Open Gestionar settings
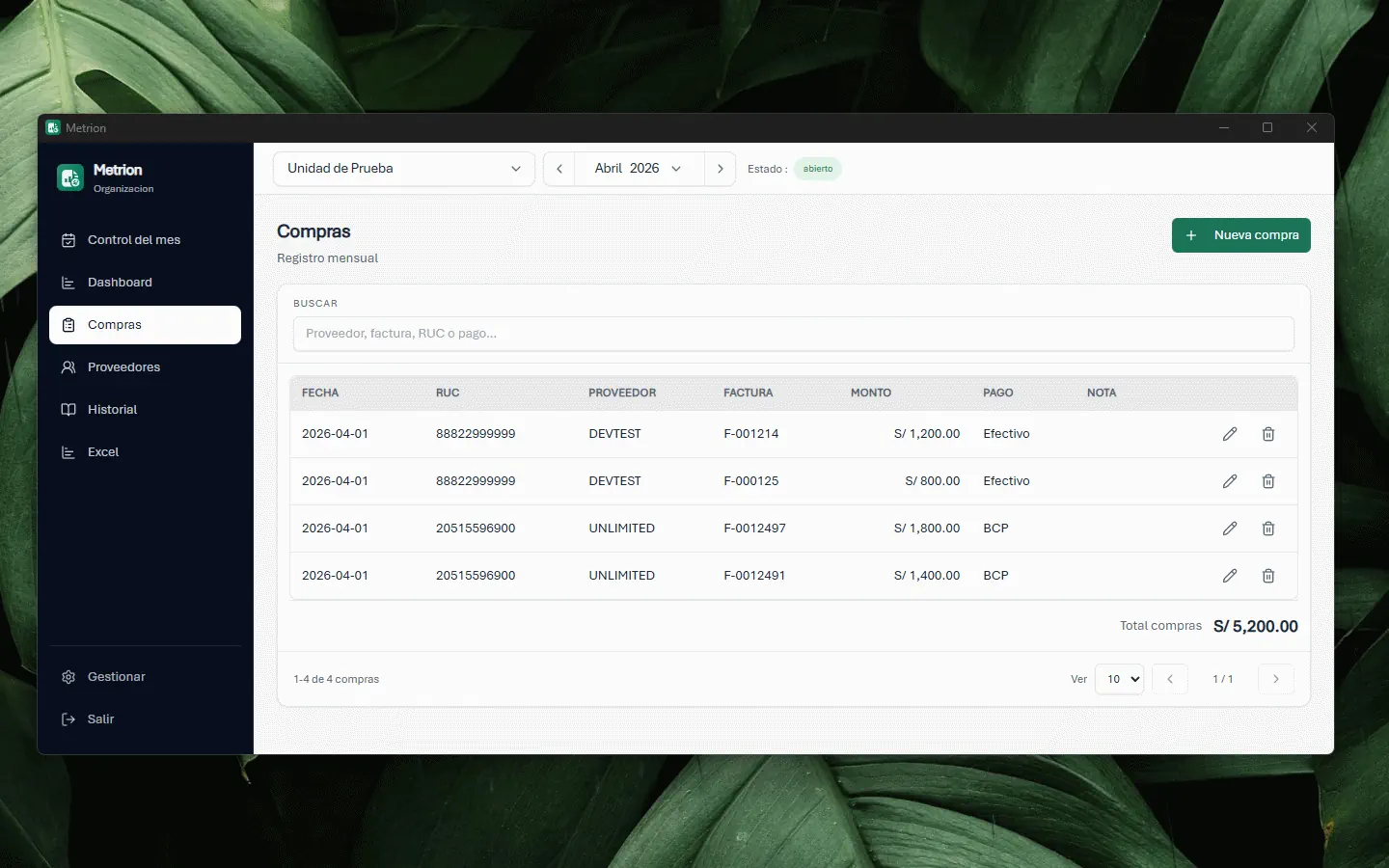 (x=145, y=677)
